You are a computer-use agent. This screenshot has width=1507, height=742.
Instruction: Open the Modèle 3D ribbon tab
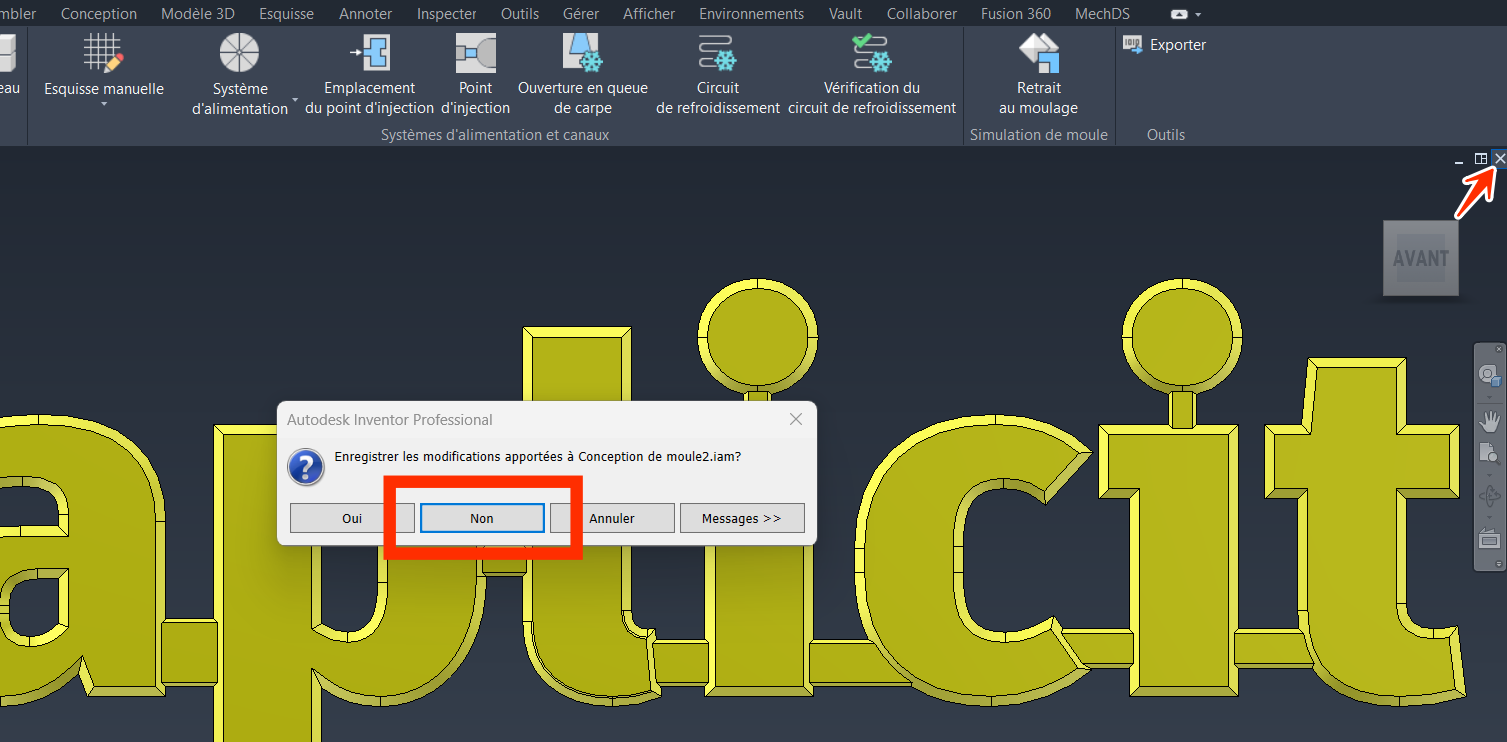198,14
